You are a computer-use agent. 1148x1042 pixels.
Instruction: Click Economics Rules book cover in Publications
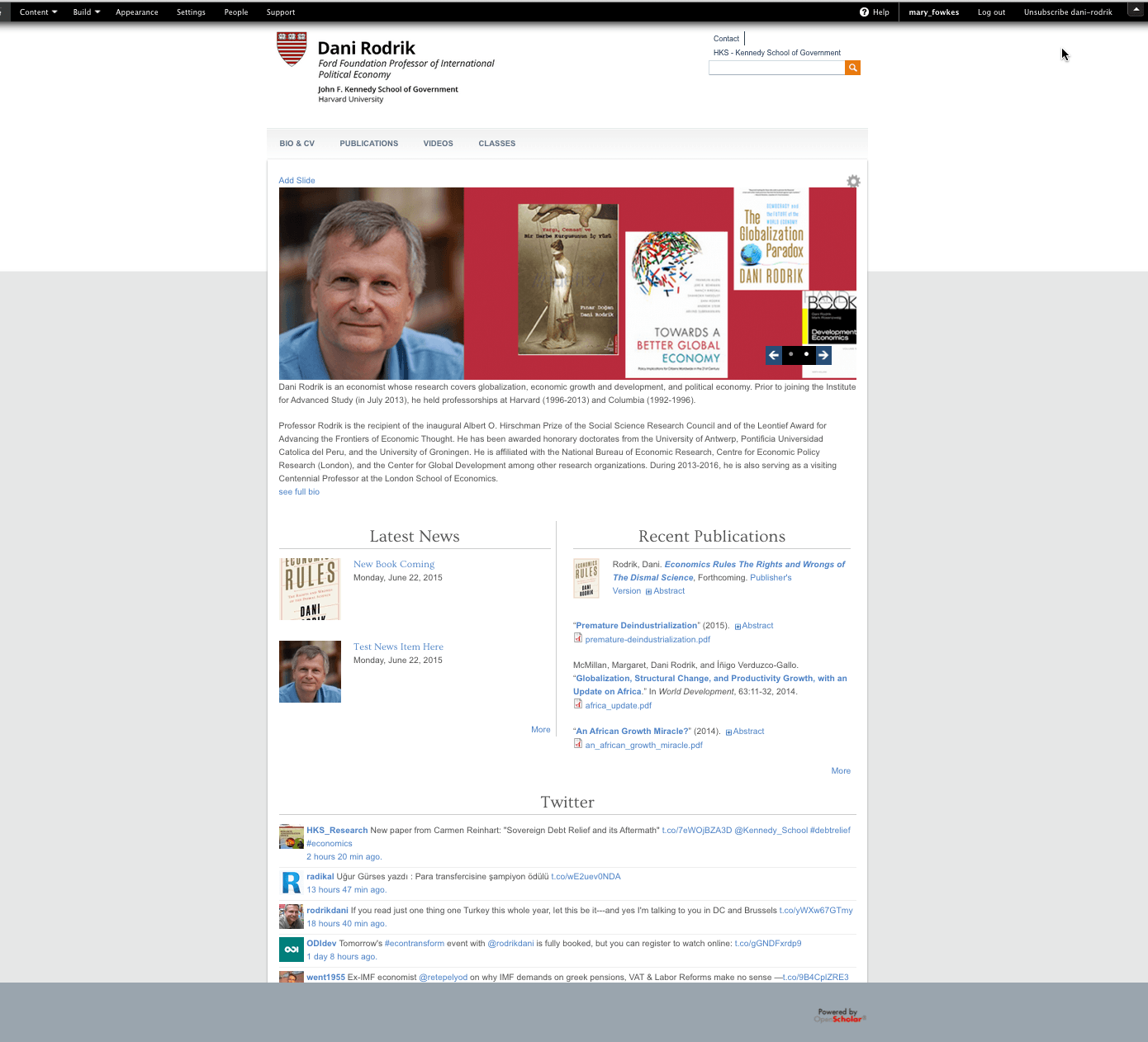click(586, 578)
